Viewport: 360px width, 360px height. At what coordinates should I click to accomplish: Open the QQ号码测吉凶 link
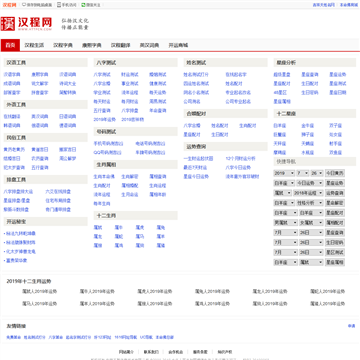[108, 153]
